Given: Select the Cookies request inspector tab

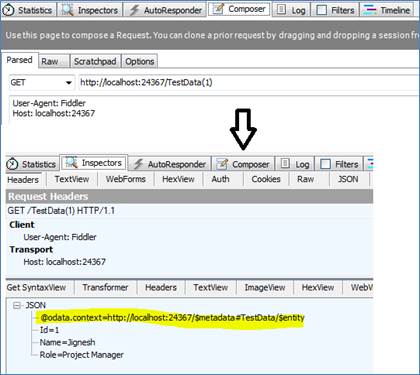Looking at the screenshot, I should click(266, 179).
